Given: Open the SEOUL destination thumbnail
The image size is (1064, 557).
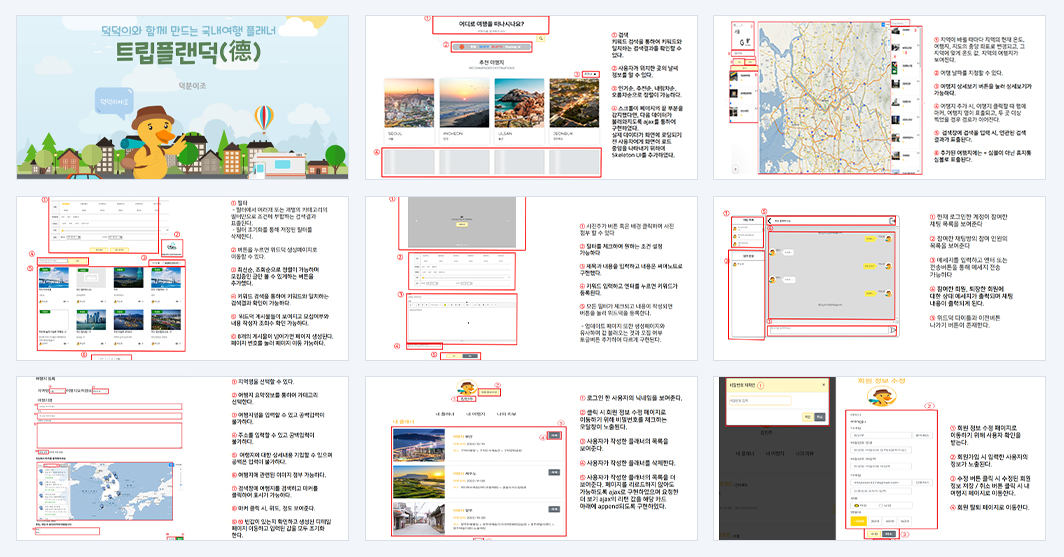Looking at the screenshot, I should 409,103.
